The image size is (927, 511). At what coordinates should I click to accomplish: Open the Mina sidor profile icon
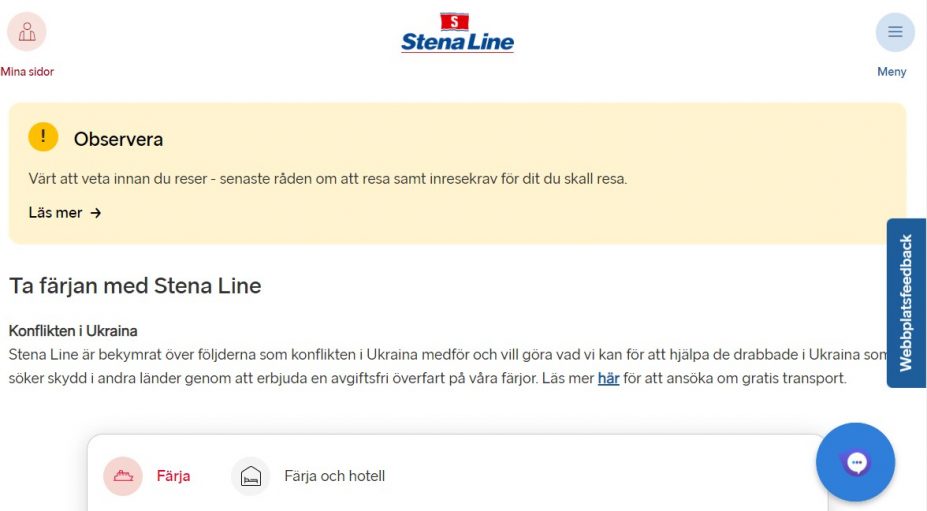pyautogui.click(x=27, y=32)
